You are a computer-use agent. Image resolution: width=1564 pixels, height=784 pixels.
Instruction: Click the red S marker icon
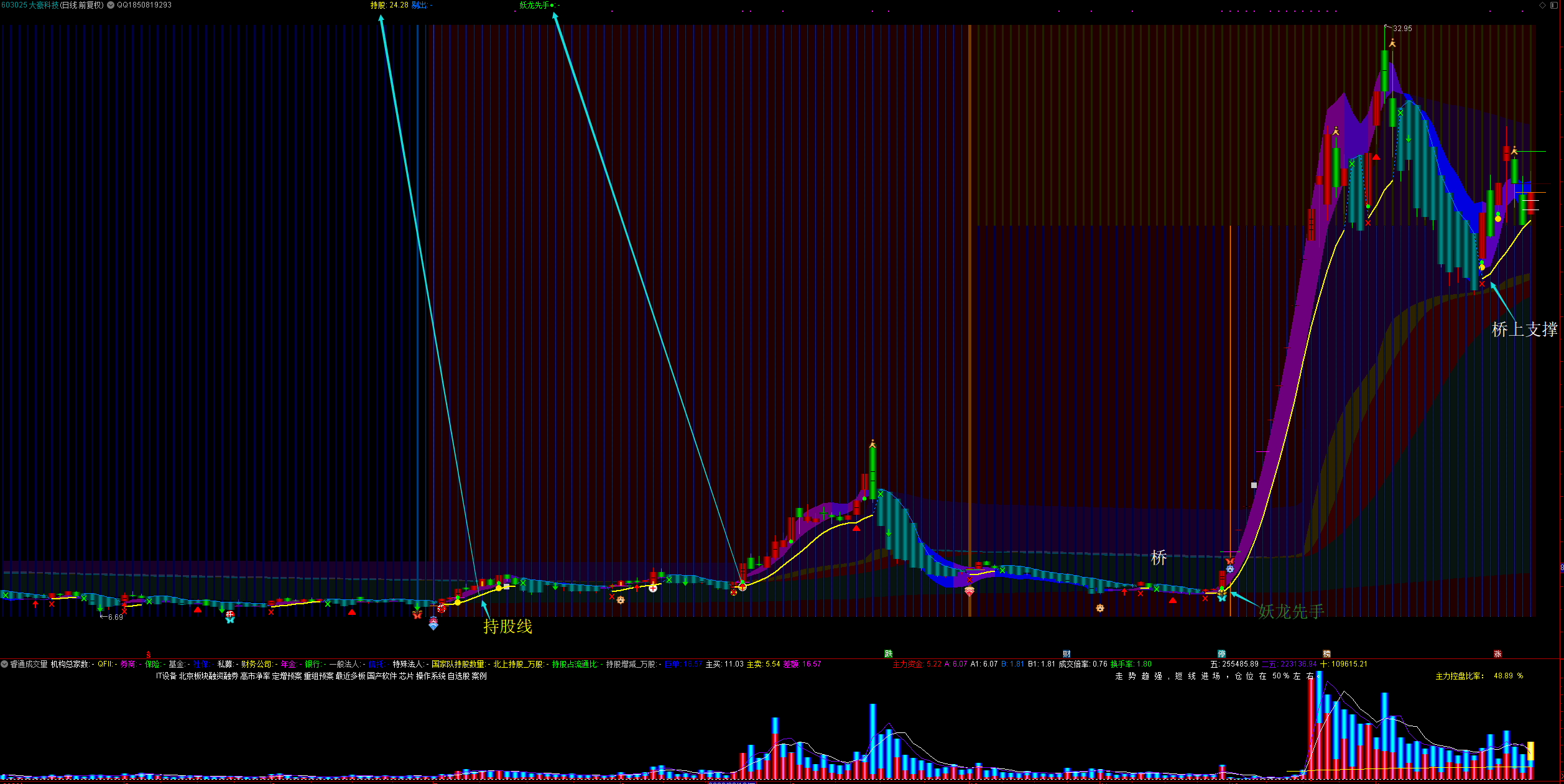148,654
